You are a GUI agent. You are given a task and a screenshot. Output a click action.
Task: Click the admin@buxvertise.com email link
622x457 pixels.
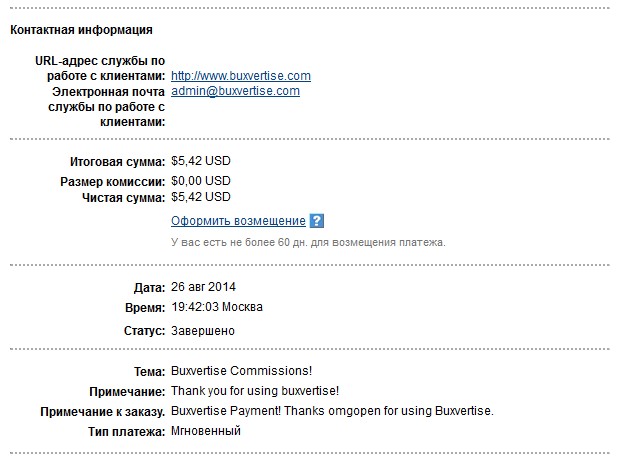coord(235,91)
